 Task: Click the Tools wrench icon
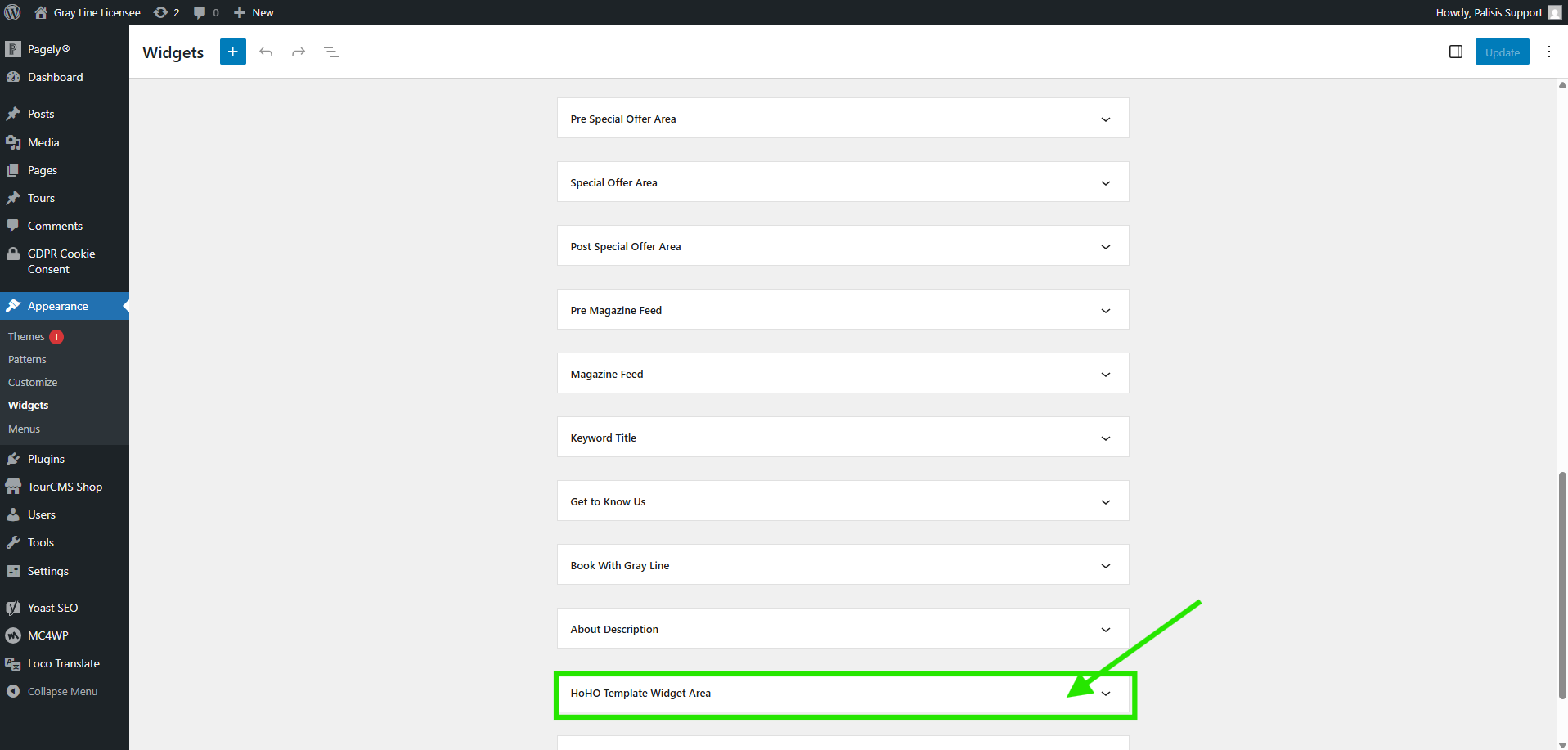tap(13, 542)
